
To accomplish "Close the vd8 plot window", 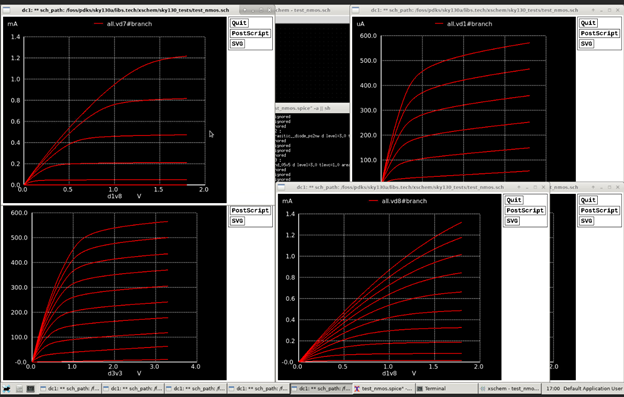I will point(543,187).
